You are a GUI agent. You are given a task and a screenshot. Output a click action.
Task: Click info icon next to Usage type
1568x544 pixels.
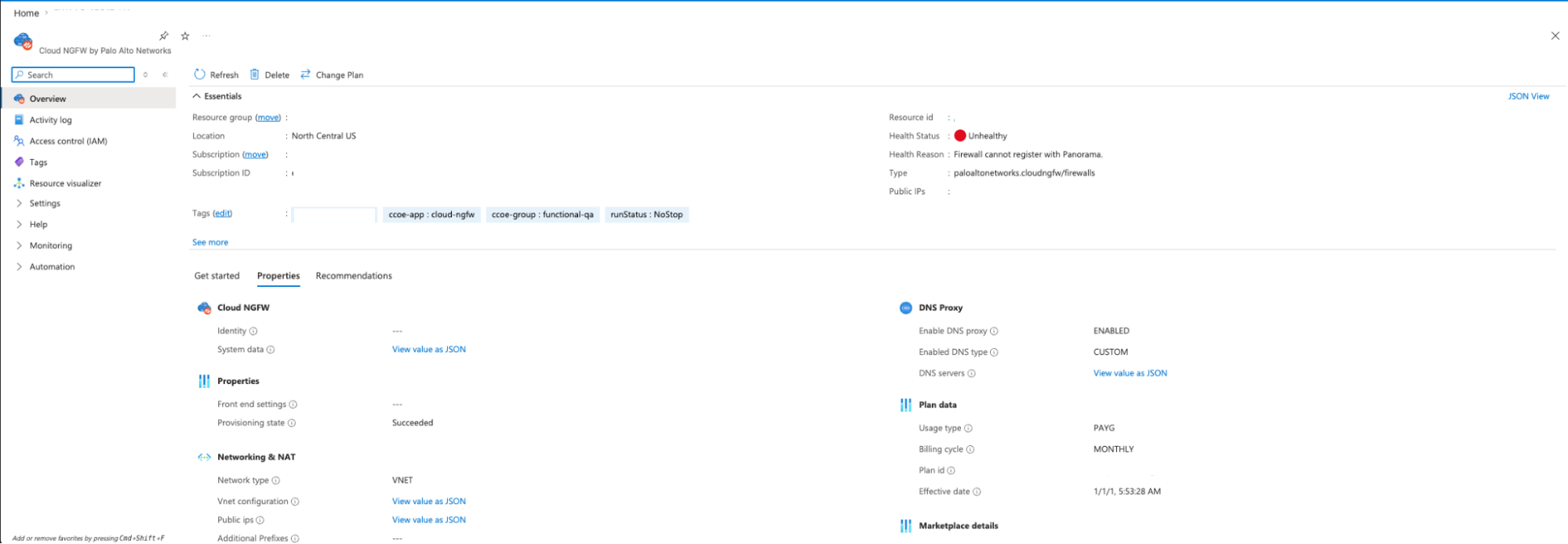point(968,428)
